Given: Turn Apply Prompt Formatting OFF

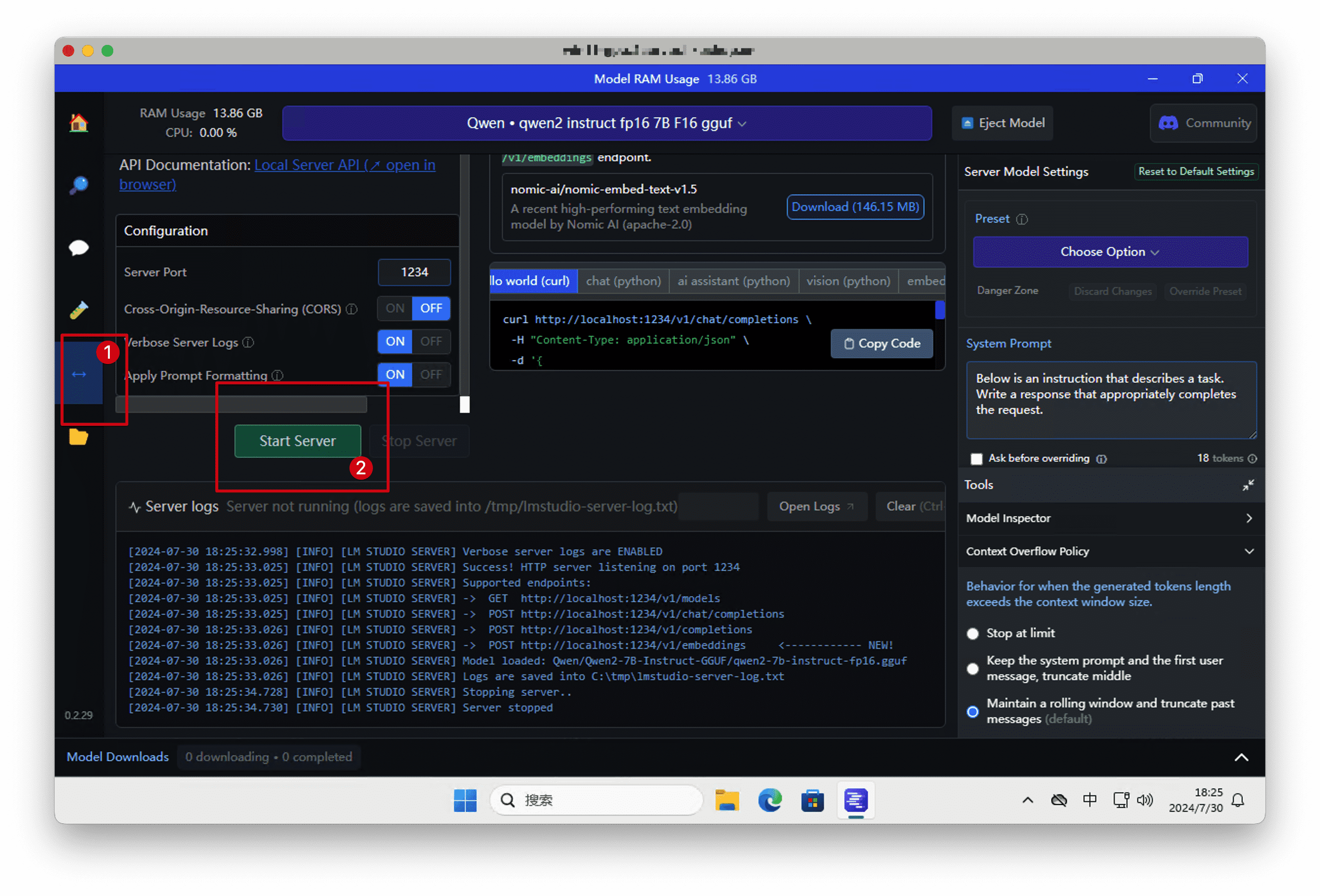Looking at the screenshot, I should pos(431,375).
